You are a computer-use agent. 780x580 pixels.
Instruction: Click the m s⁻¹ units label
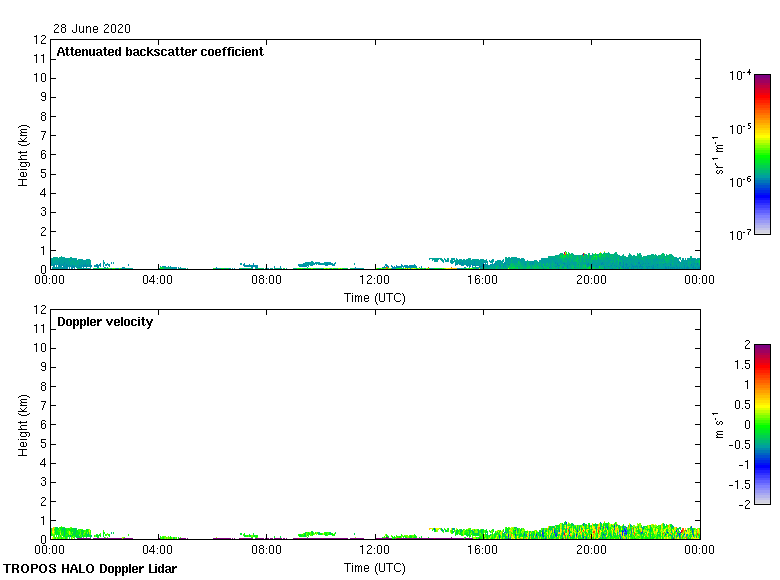[719, 425]
